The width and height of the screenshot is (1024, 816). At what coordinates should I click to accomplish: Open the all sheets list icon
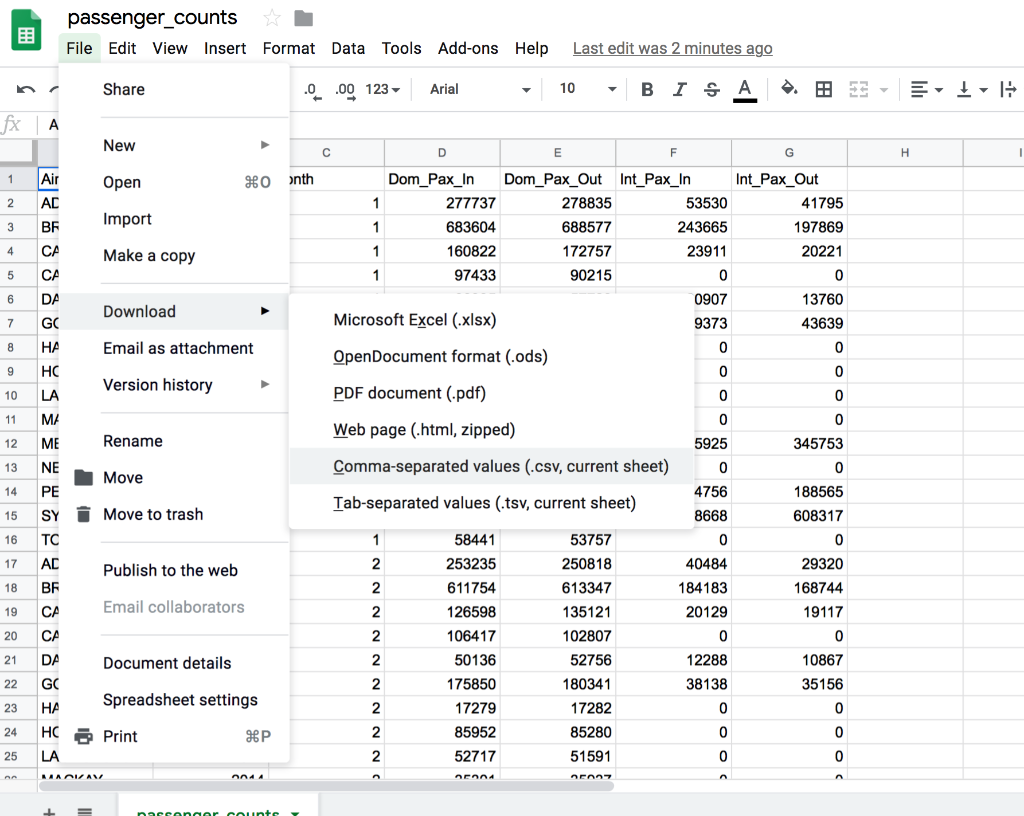84,811
